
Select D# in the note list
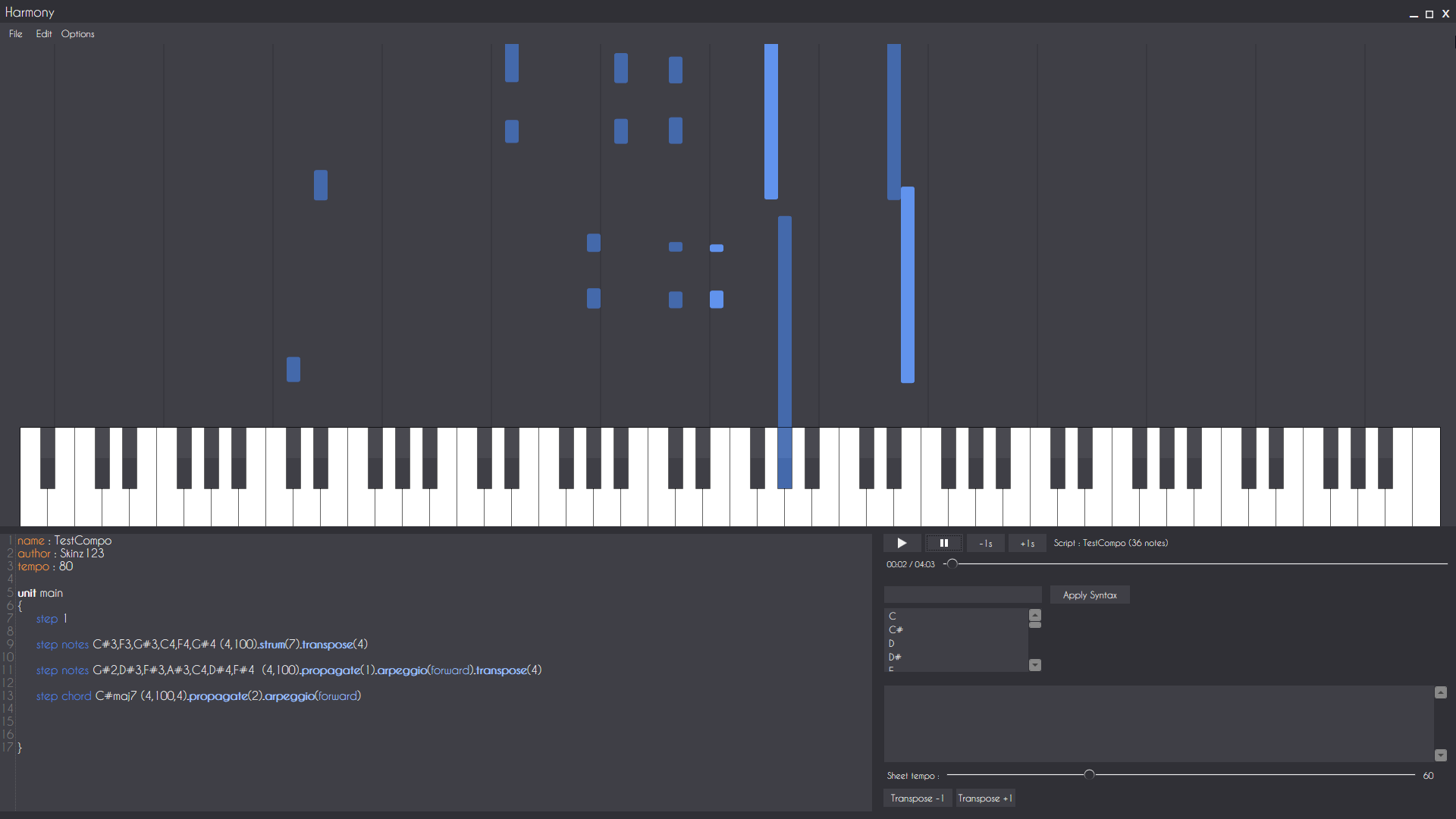895,657
